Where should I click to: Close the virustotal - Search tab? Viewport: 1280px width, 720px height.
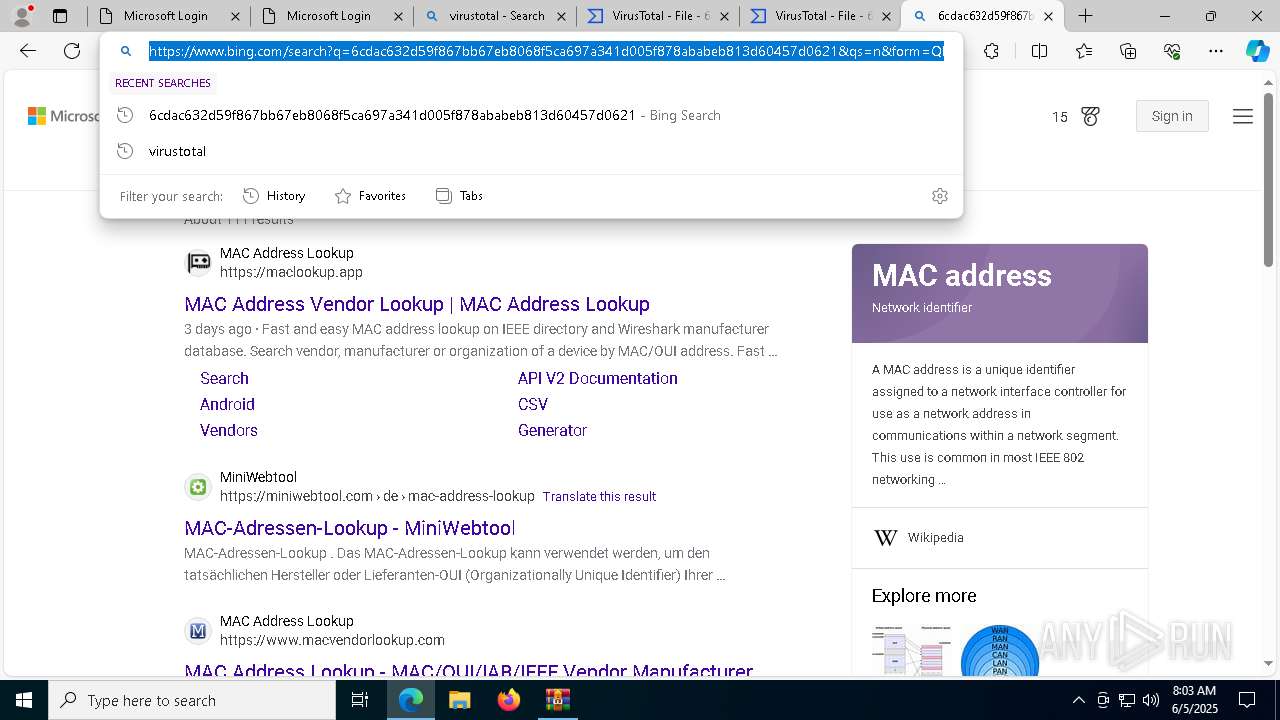(560, 16)
